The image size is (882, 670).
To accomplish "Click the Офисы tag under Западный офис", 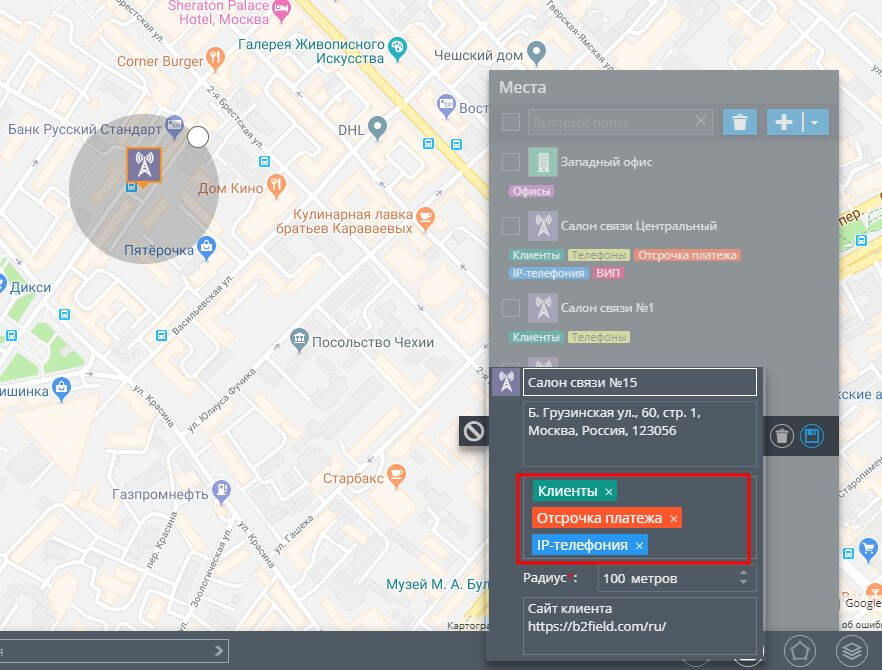I will pyautogui.click(x=531, y=191).
